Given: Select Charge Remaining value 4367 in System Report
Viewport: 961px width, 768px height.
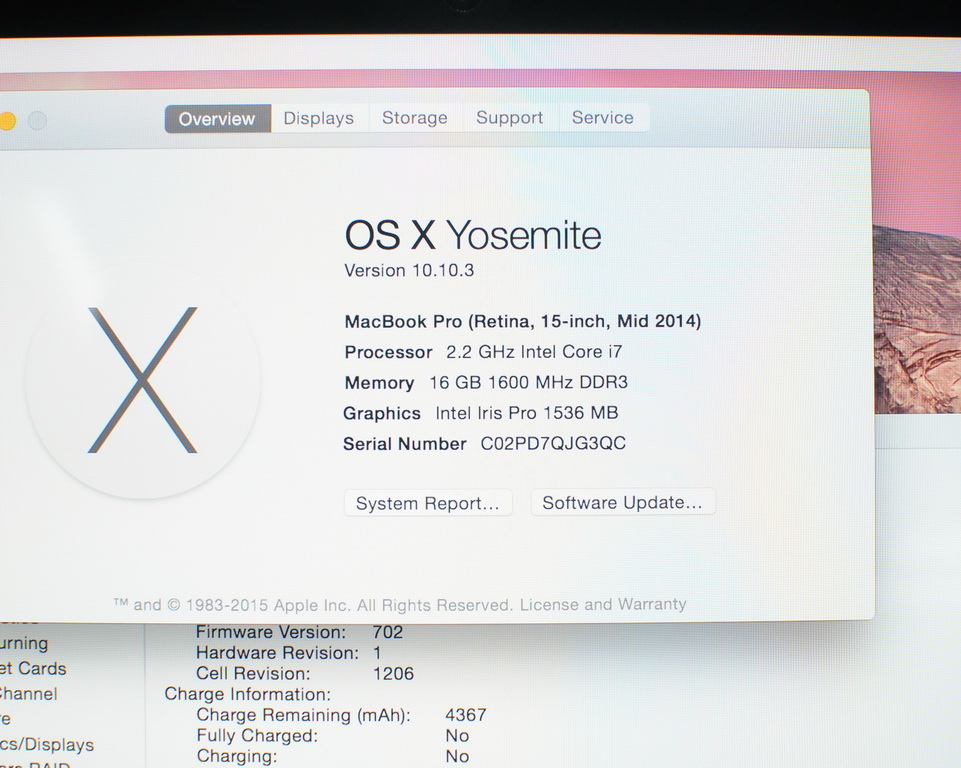Looking at the screenshot, I should (466, 715).
